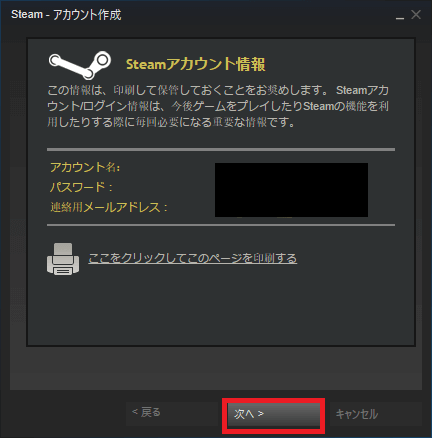The width and height of the screenshot is (432, 438).
Task: Proceed with the 次へ > button
Action: pyautogui.click(x=274, y=414)
